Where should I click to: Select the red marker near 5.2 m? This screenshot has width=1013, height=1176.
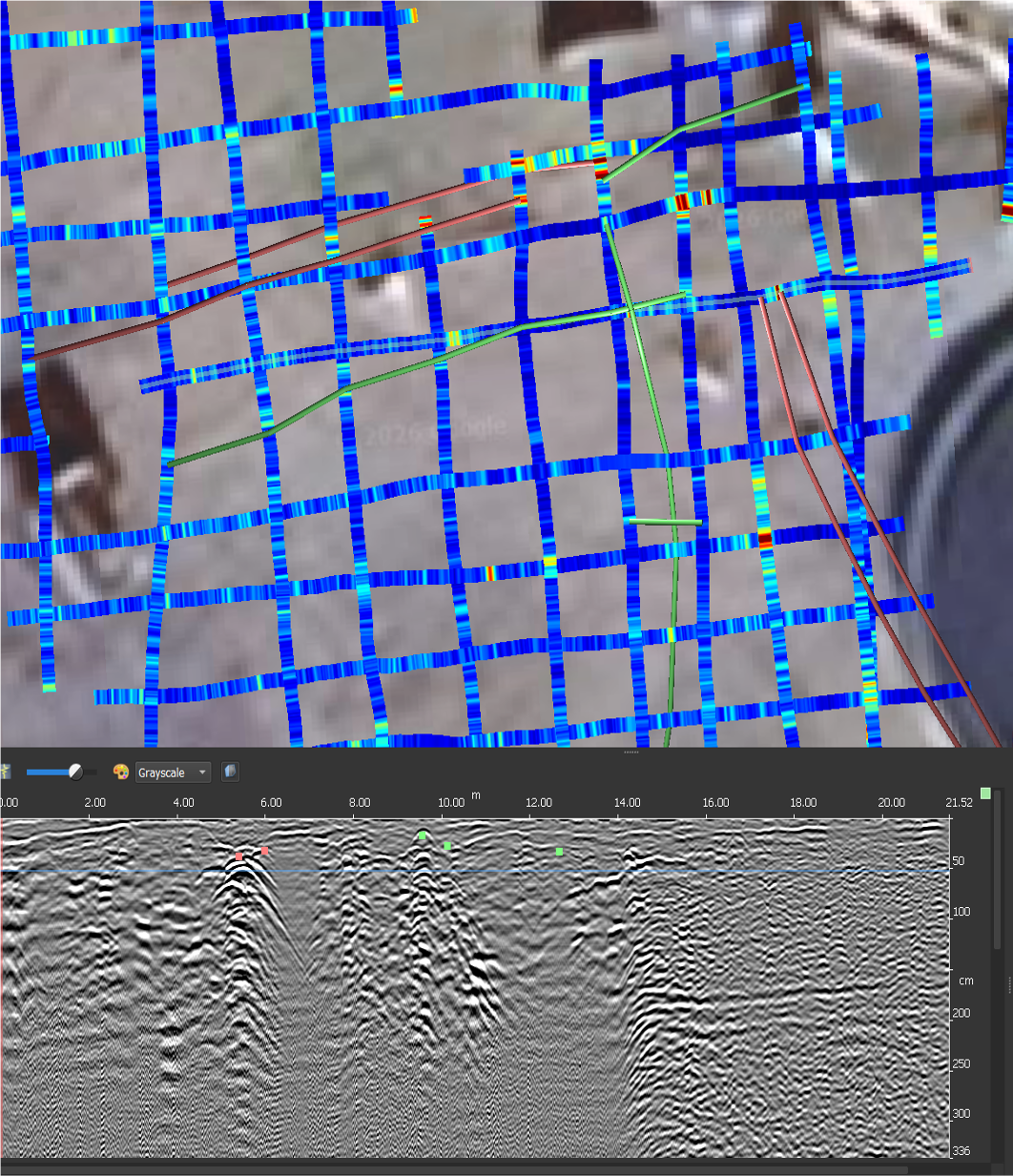(239, 856)
